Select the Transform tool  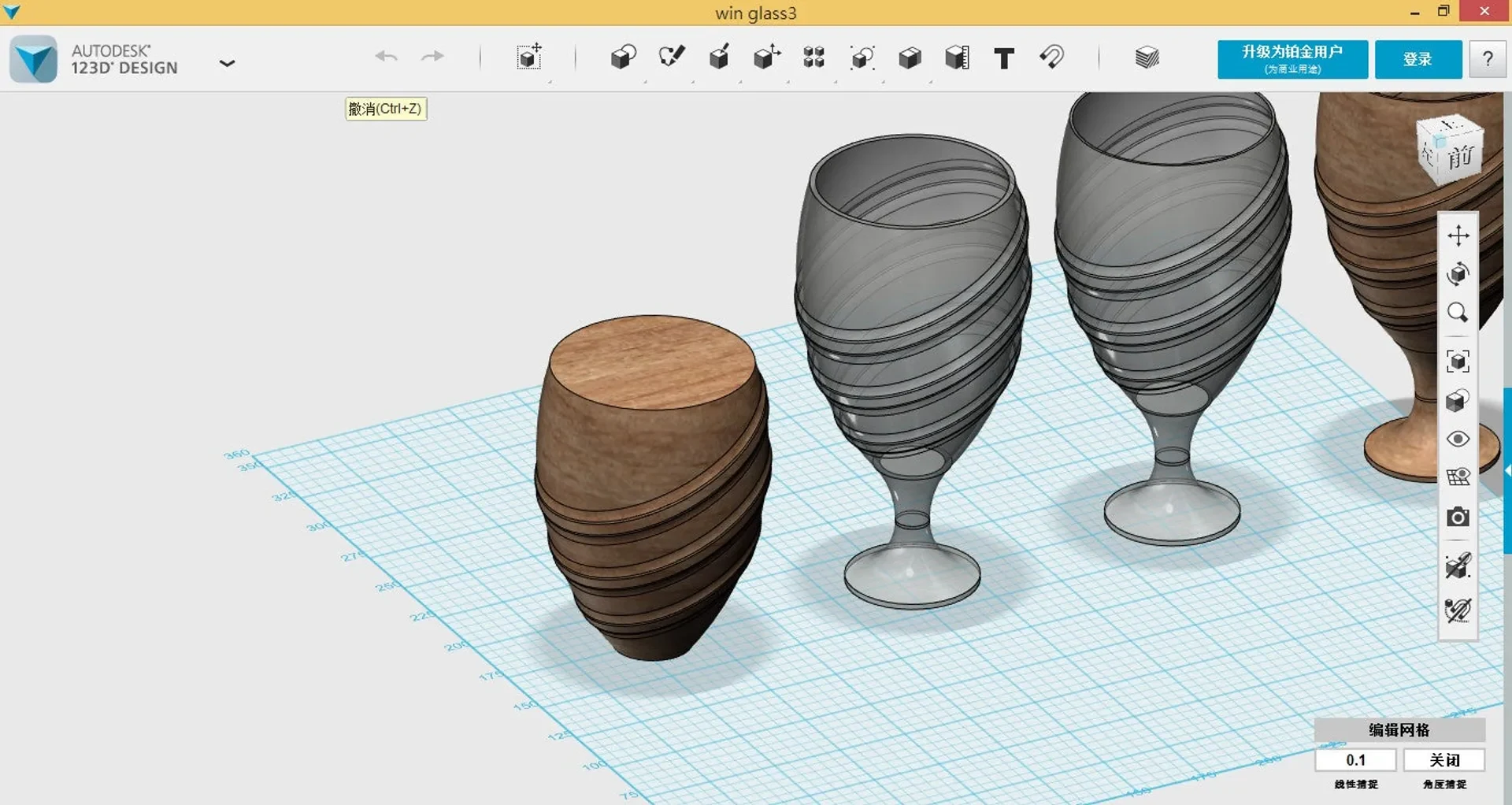point(530,57)
